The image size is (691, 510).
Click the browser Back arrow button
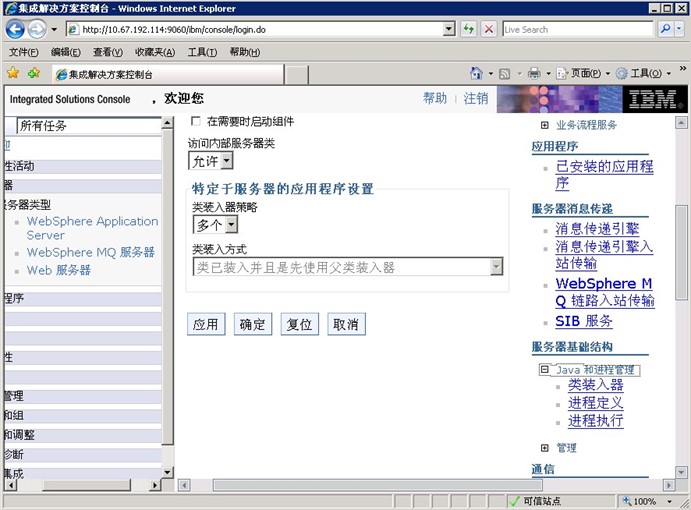pos(15,30)
